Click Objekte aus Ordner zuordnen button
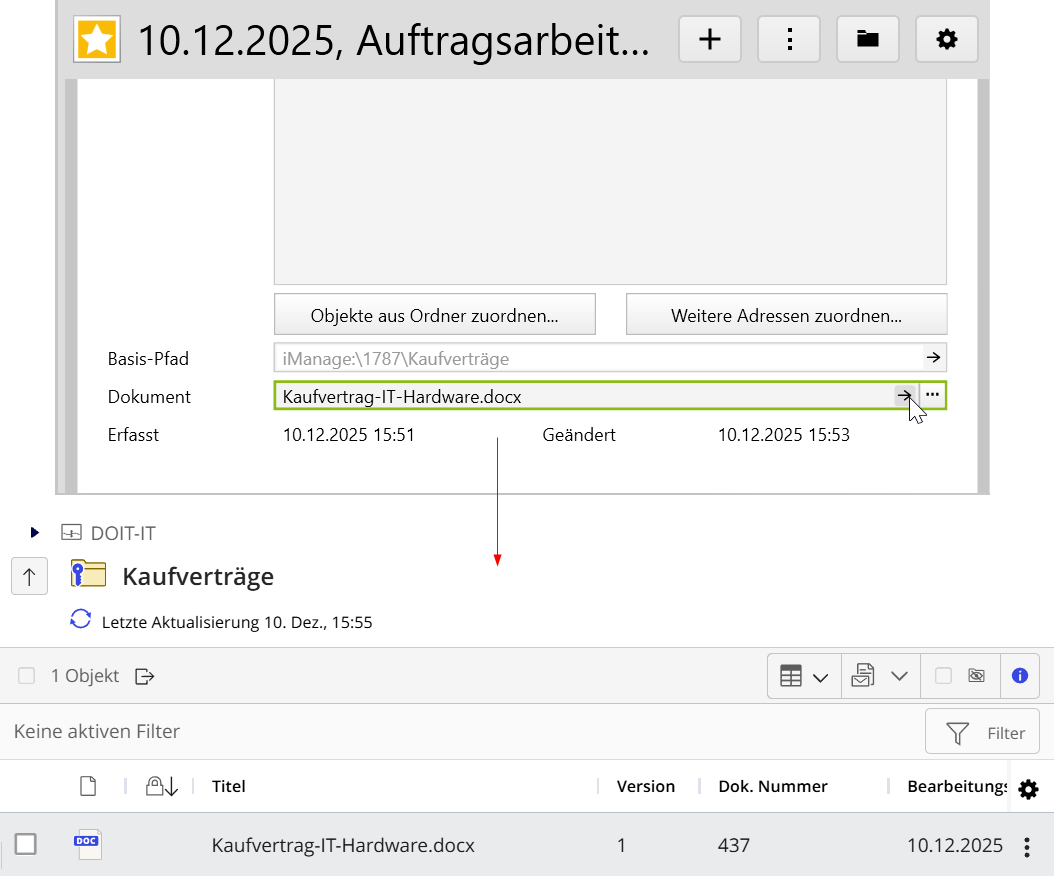 434,316
